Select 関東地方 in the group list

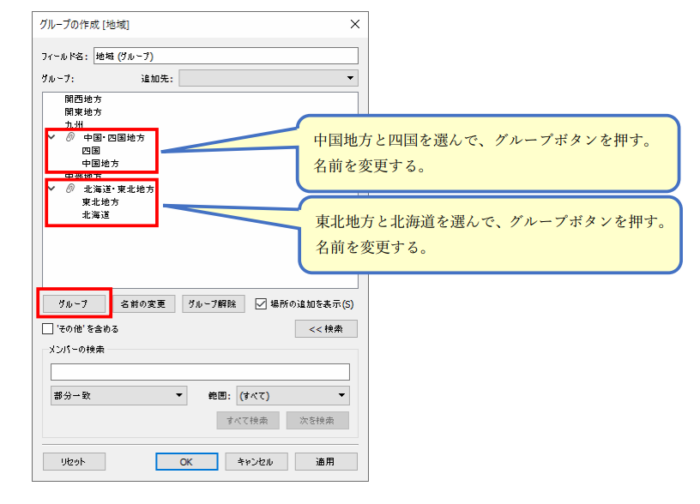[83, 112]
